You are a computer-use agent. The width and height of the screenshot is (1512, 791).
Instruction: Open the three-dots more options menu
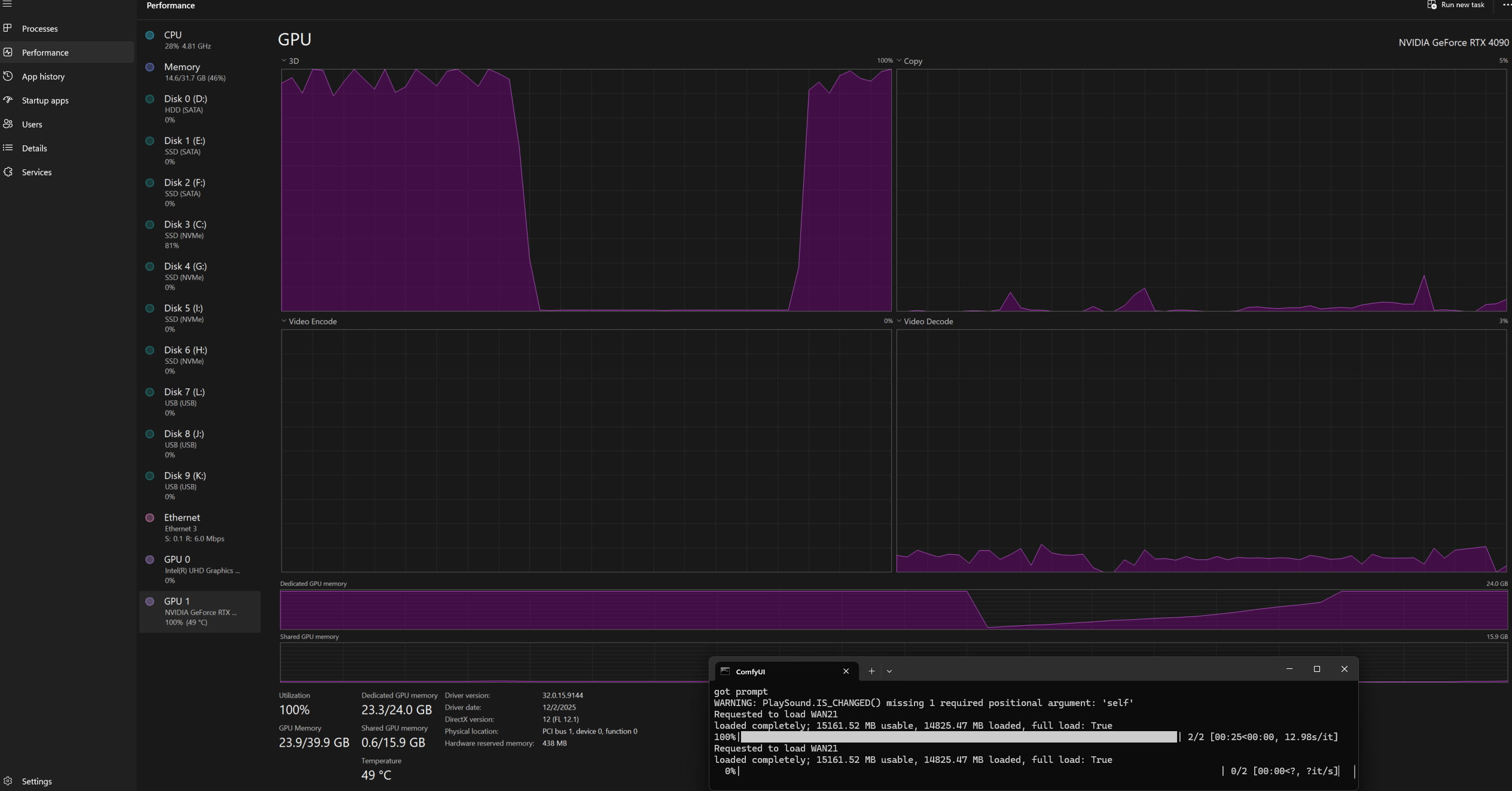(1506, 5)
